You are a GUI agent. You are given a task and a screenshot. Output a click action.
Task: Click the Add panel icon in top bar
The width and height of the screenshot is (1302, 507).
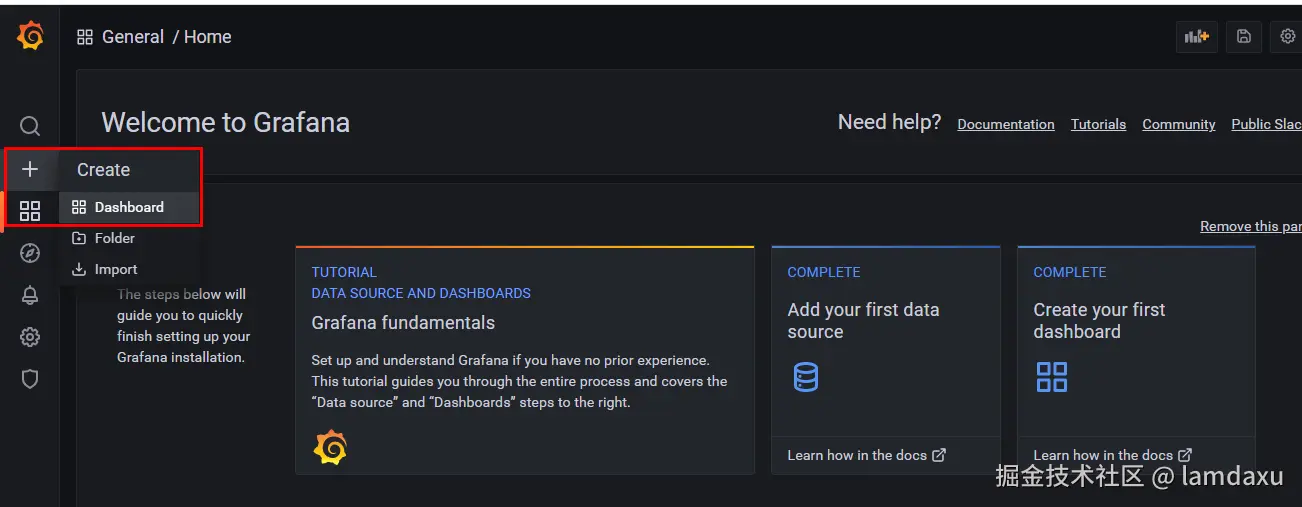pos(1197,37)
